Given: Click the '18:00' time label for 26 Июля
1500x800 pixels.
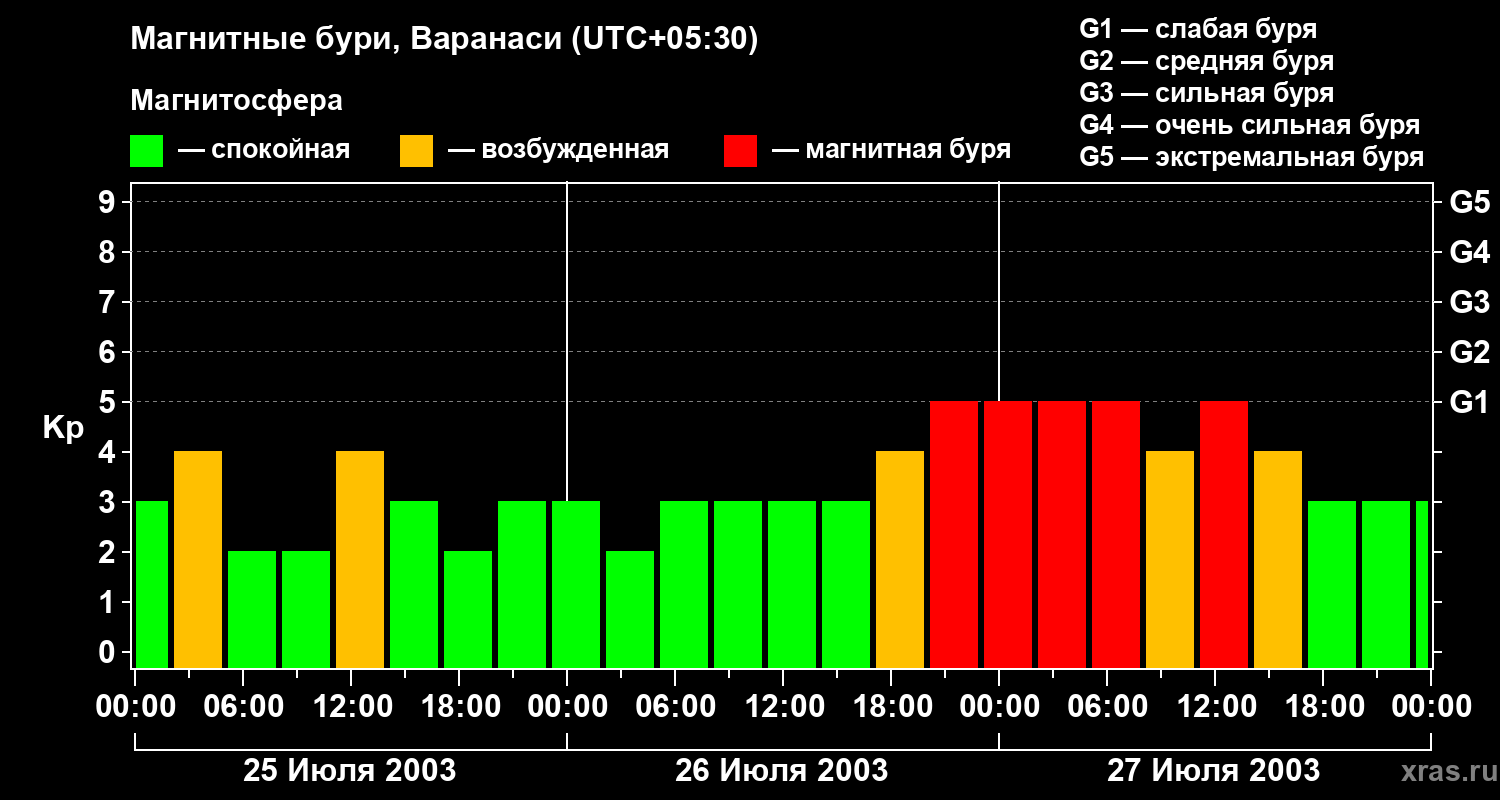Looking at the screenshot, I should pos(891,707).
